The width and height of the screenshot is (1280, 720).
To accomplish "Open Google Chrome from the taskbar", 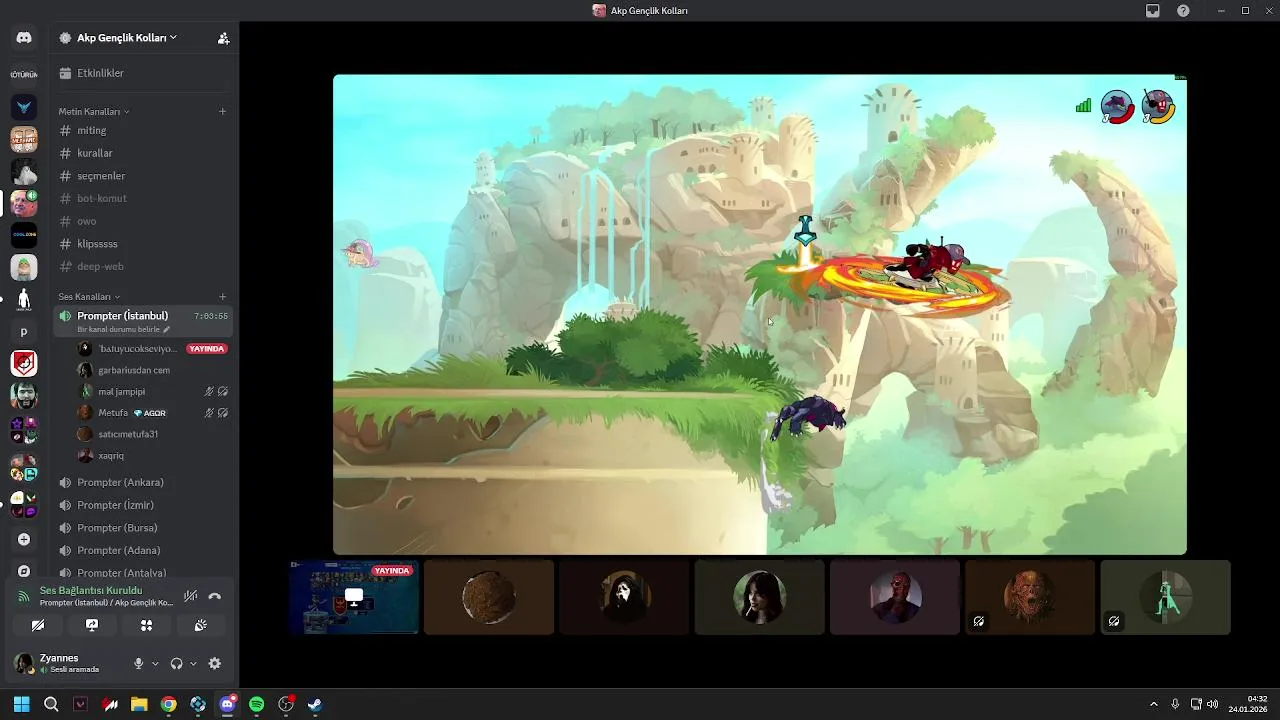I will tap(168, 704).
